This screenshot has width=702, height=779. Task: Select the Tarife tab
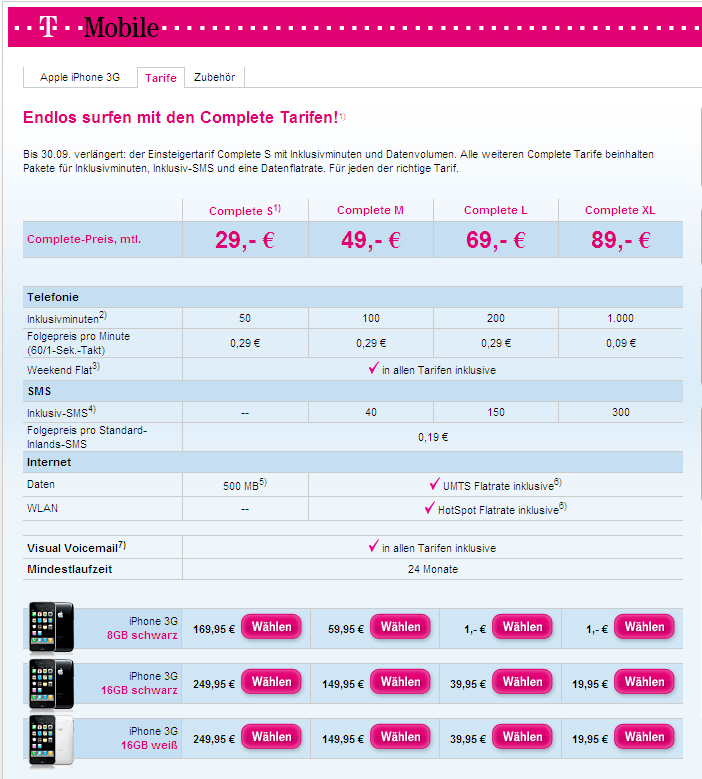click(161, 78)
